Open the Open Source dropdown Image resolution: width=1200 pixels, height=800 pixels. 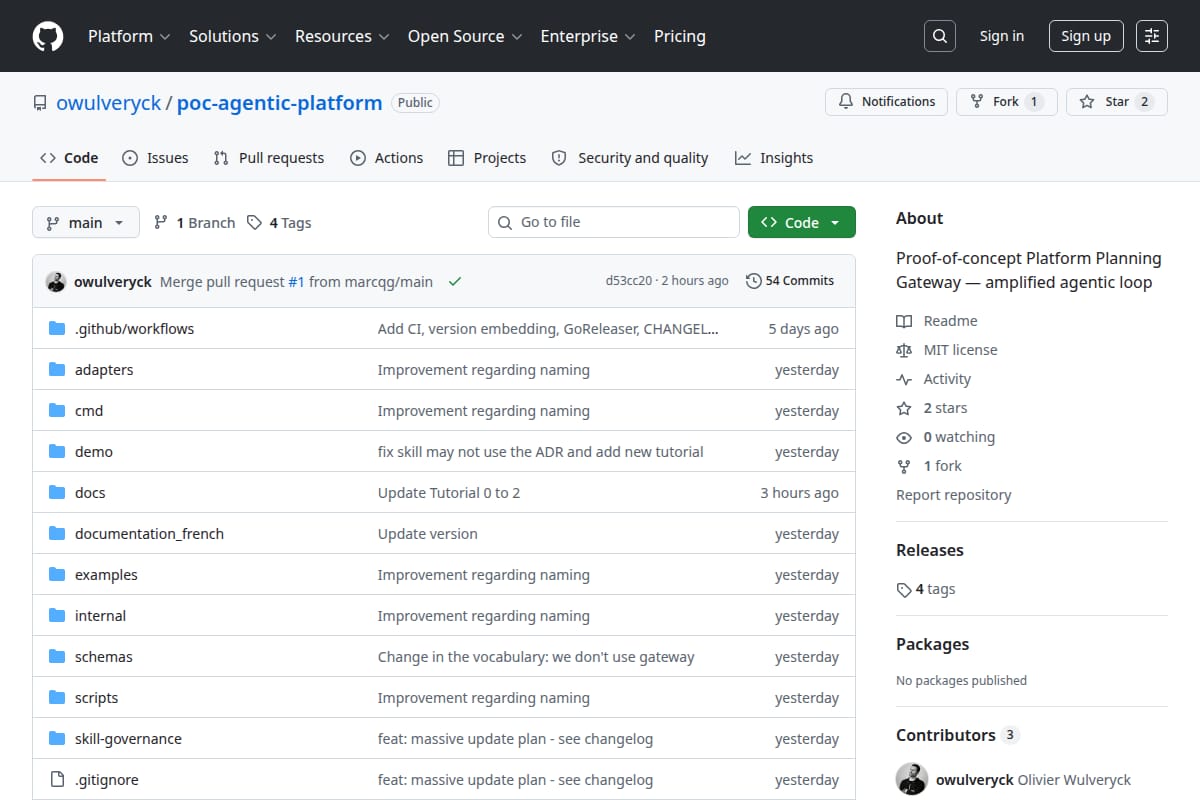[x=465, y=36]
